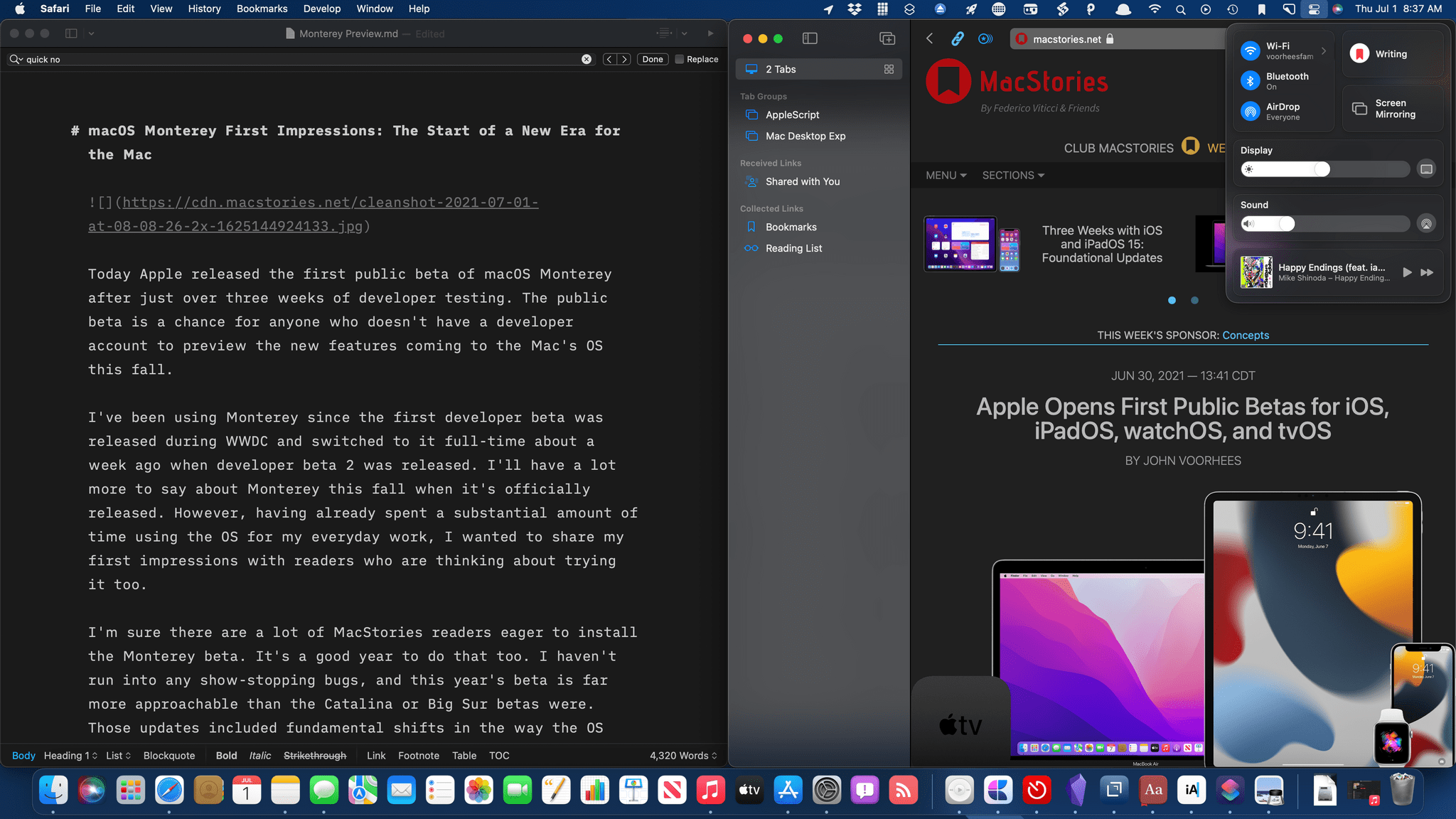This screenshot has width=1456, height=819.
Task: Open iA Writer from the Dock
Action: [1192, 790]
